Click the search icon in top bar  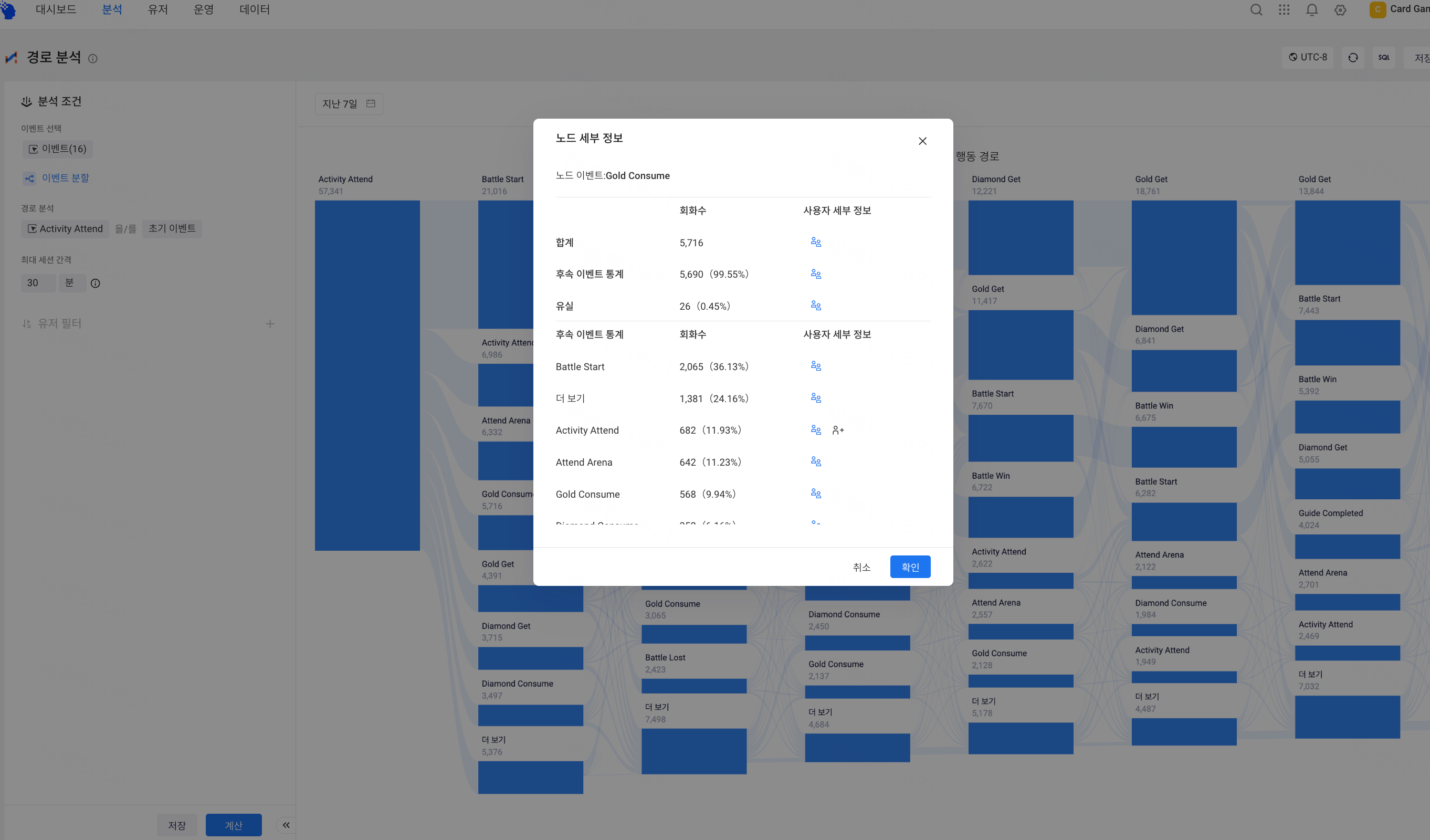(1256, 9)
